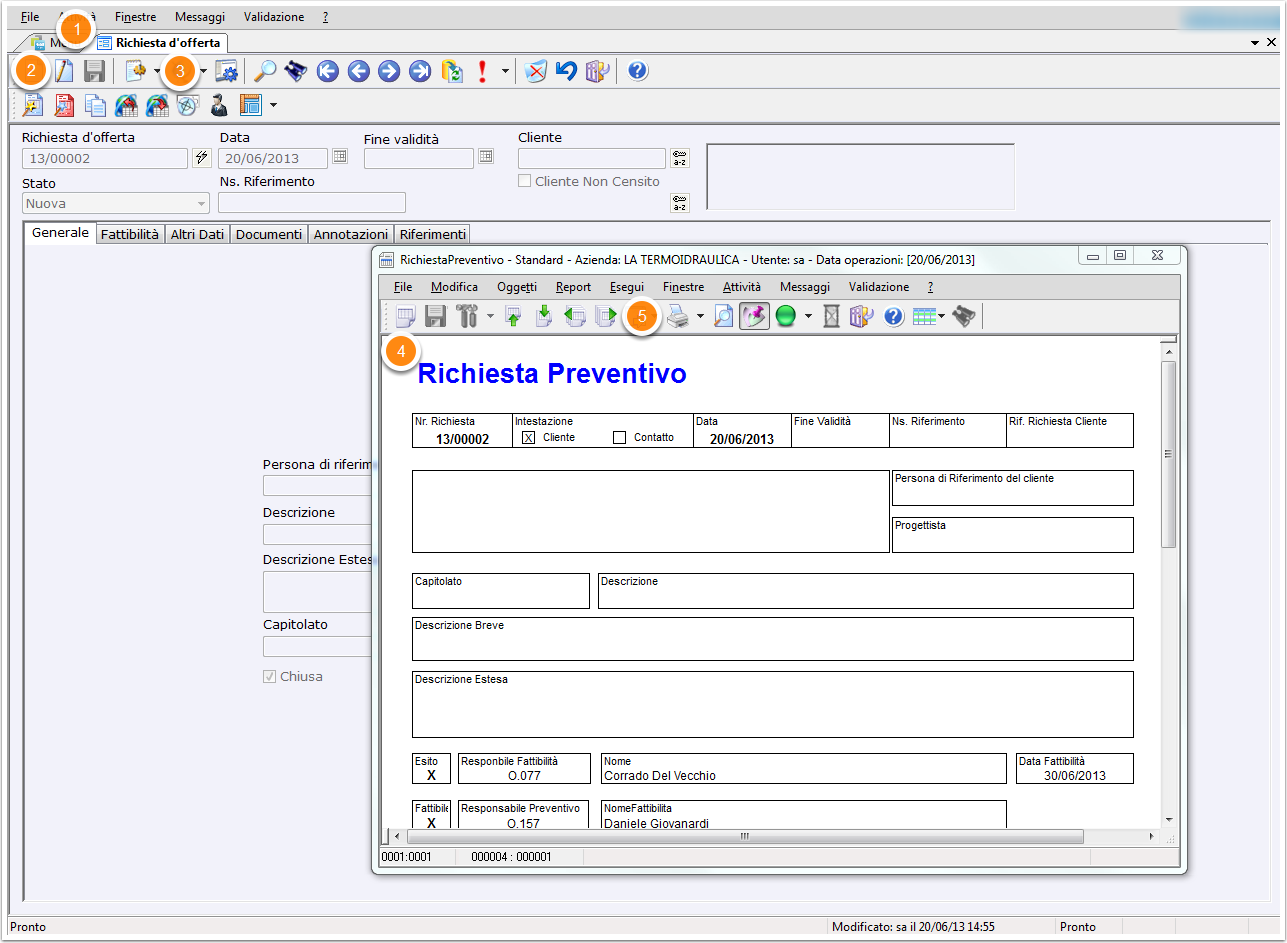Click the a-z lookup button beside Cliente field
The image size is (1287, 943).
click(679, 158)
